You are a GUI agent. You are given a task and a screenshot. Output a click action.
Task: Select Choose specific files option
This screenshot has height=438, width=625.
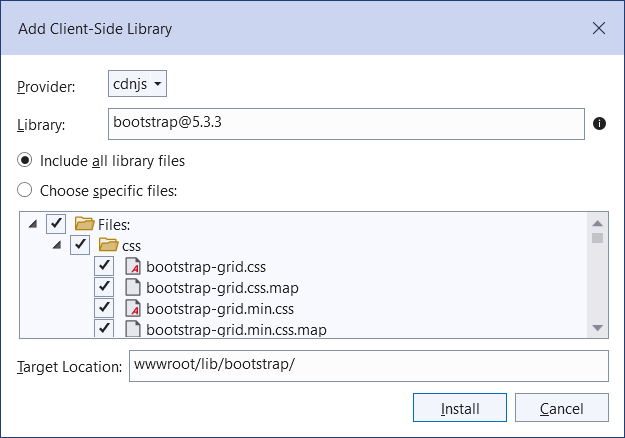(x=25, y=190)
